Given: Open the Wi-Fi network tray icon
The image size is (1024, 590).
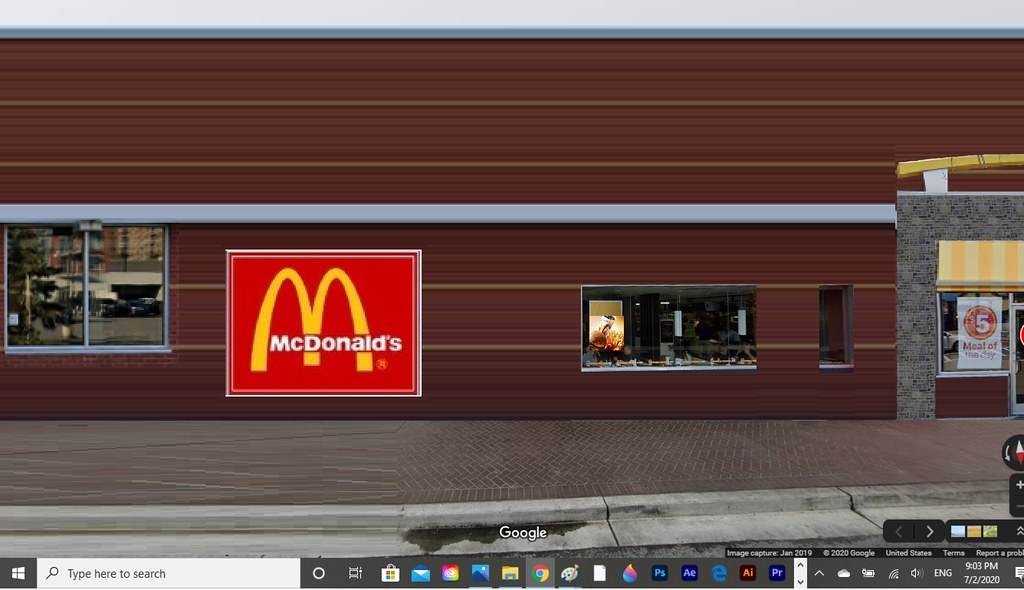Looking at the screenshot, I should click(893, 574).
